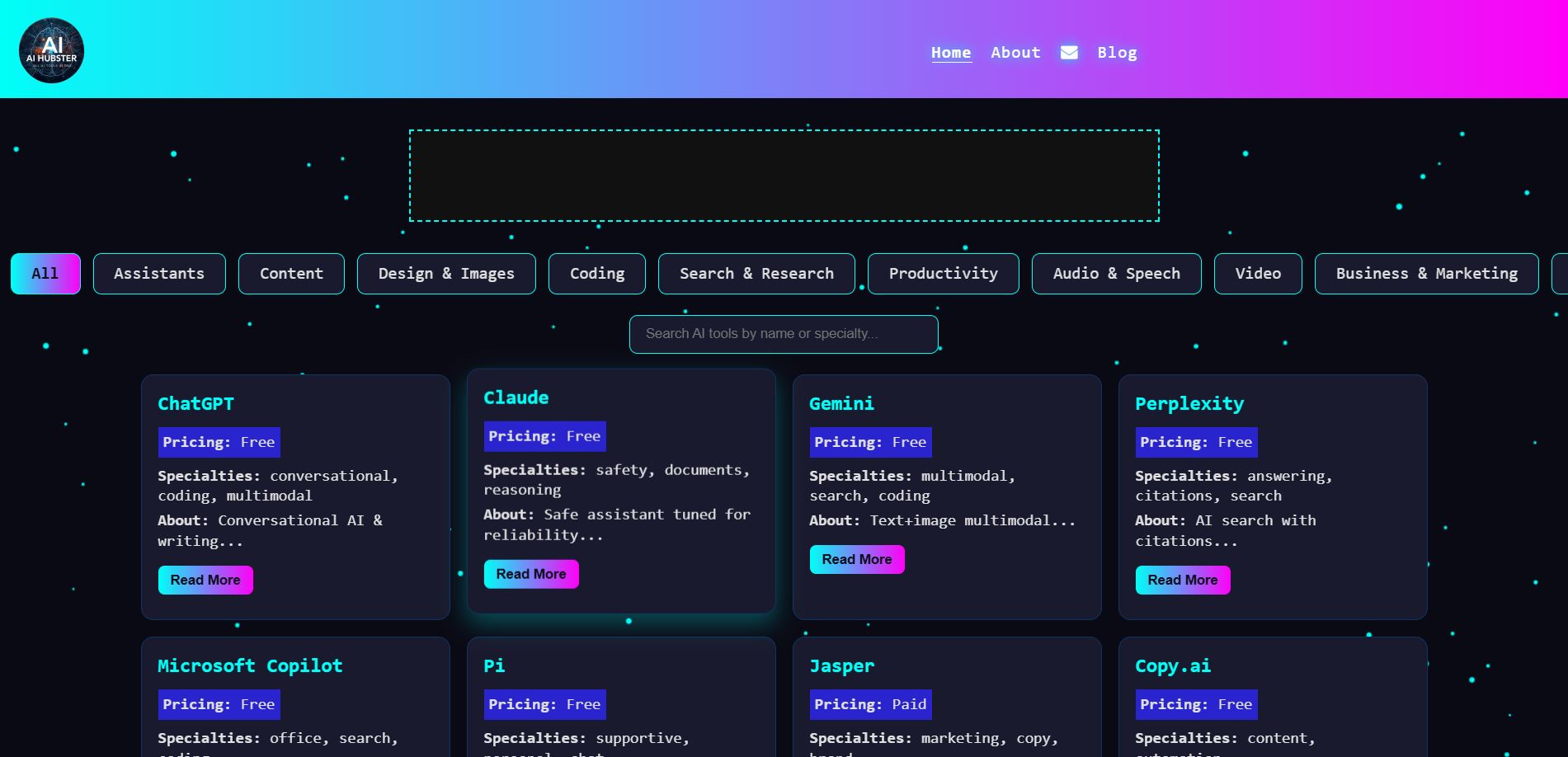Screen dimensions: 1568x757
Task: Go to the Home page link
Action: [951, 53]
